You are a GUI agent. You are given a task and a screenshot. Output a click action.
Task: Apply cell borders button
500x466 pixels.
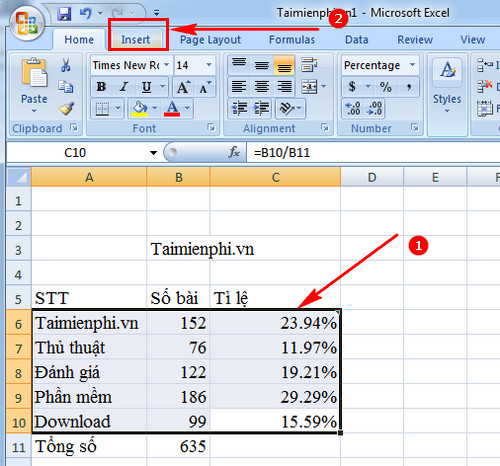[x=102, y=109]
